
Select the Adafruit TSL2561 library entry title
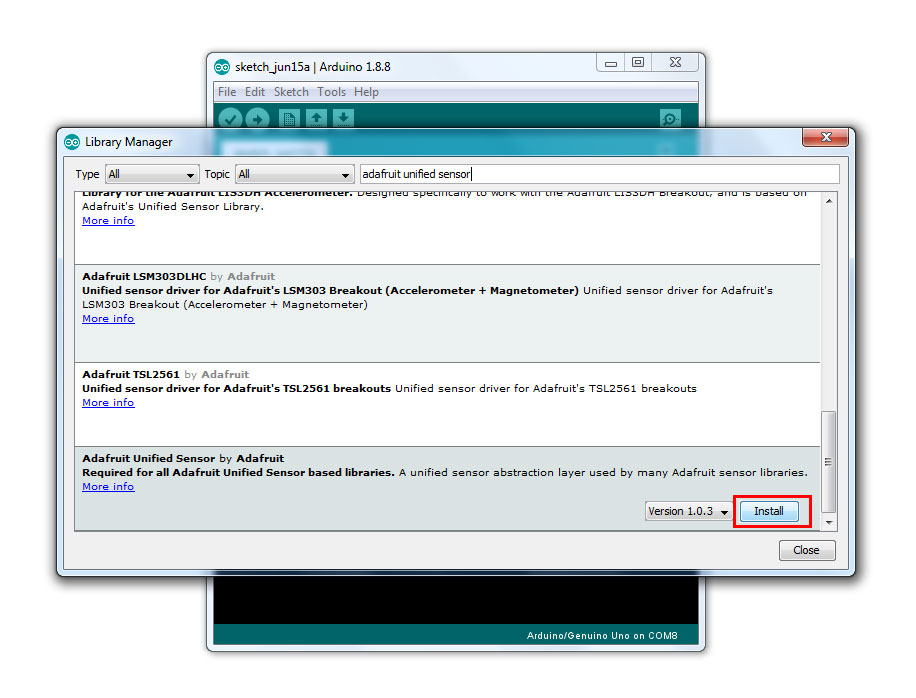[x=131, y=374]
